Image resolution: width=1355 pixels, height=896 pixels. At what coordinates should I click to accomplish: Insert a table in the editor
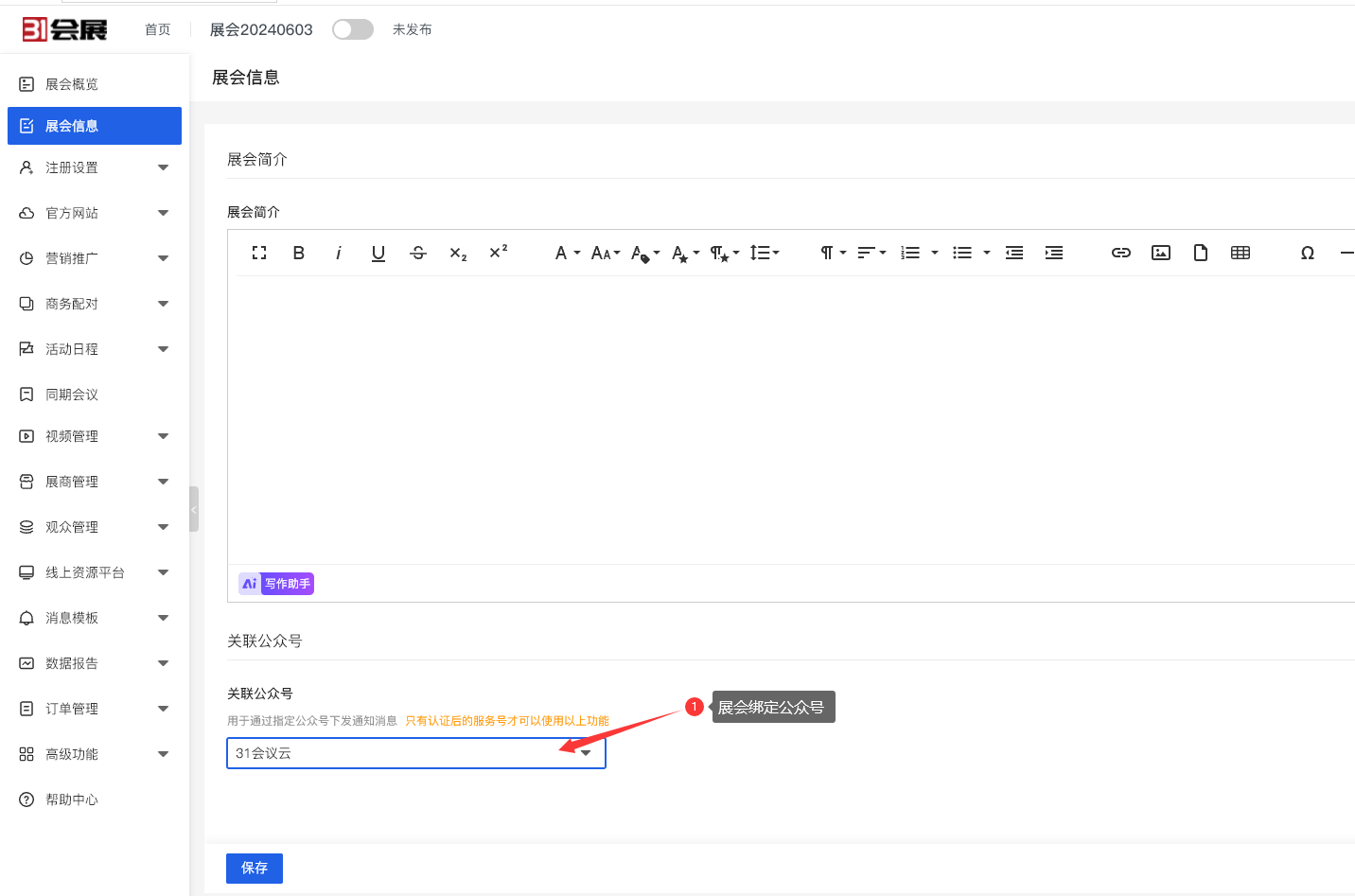tap(1241, 253)
